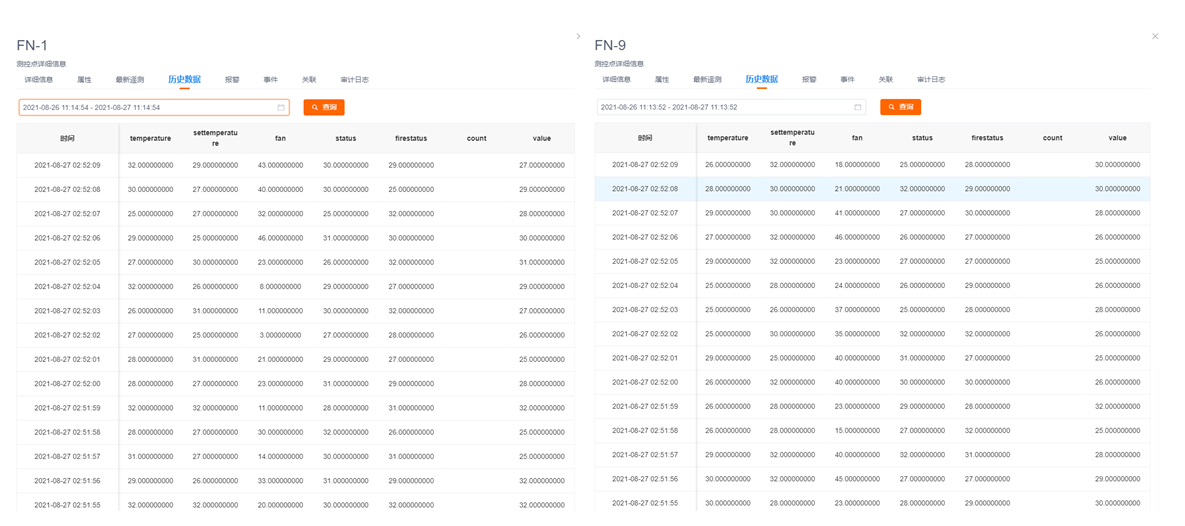Open 事件 tab in FN-9 panel

(848, 79)
